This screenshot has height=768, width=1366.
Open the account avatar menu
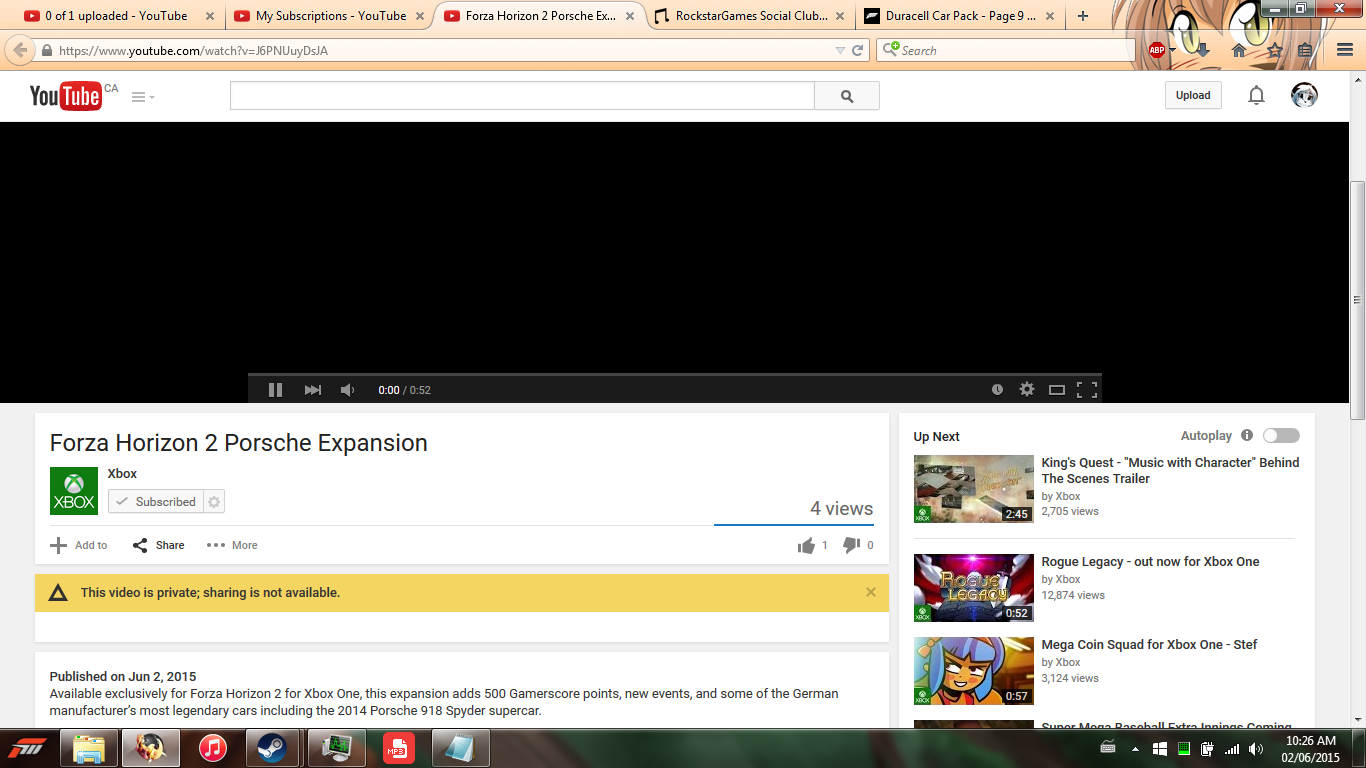coord(1304,95)
